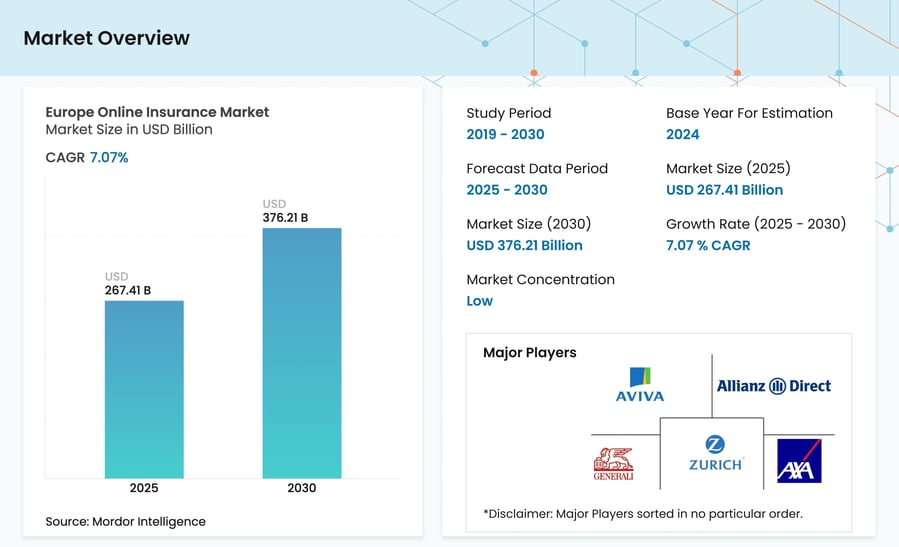Click the Forecast Data Period 2025 - 2030 value
Image resolution: width=899 pixels, height=547 pixels.
[x=507, y=190]
